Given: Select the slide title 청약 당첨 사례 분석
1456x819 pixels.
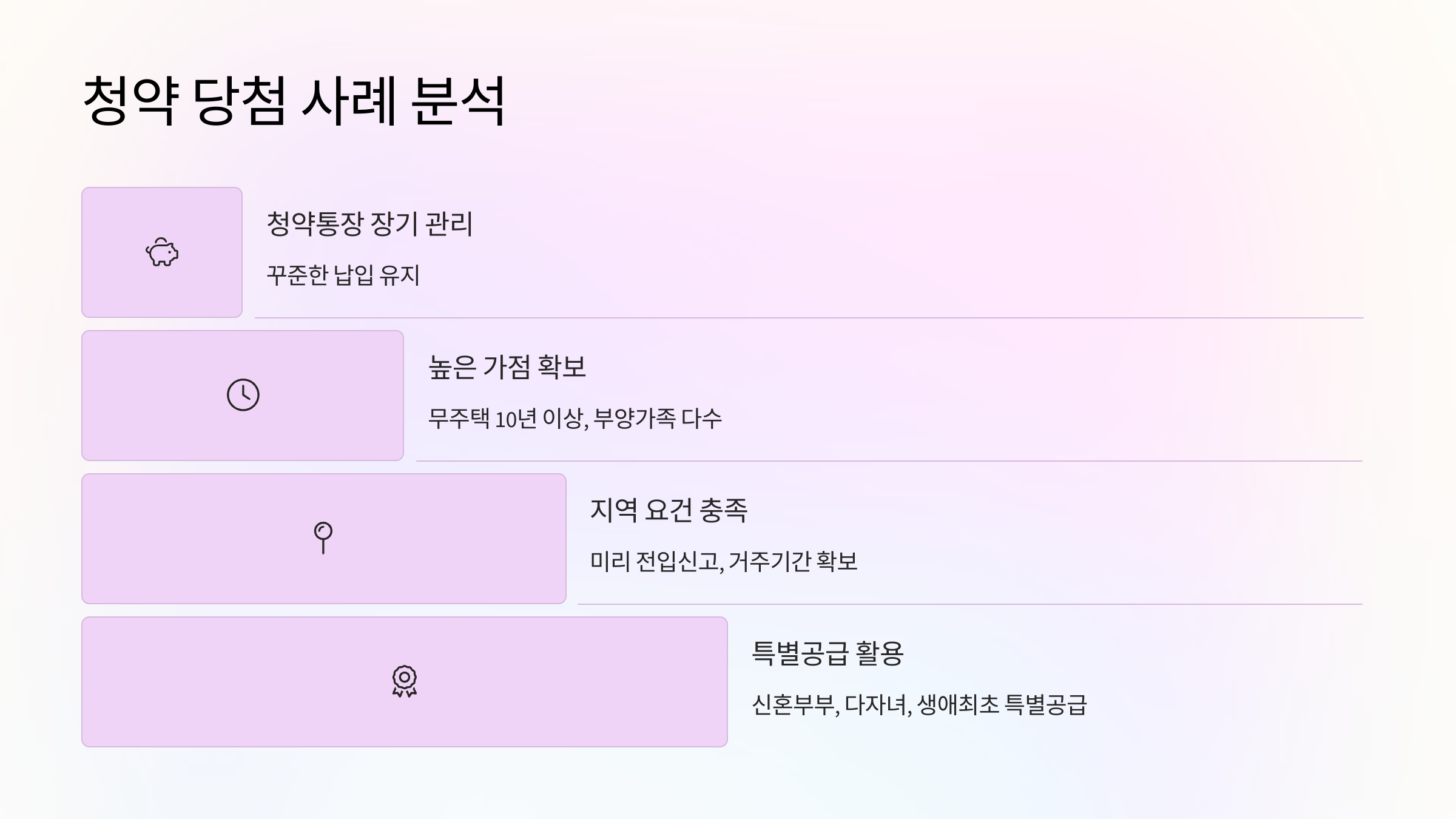Looking at the screenshot, I should (294, 101).
